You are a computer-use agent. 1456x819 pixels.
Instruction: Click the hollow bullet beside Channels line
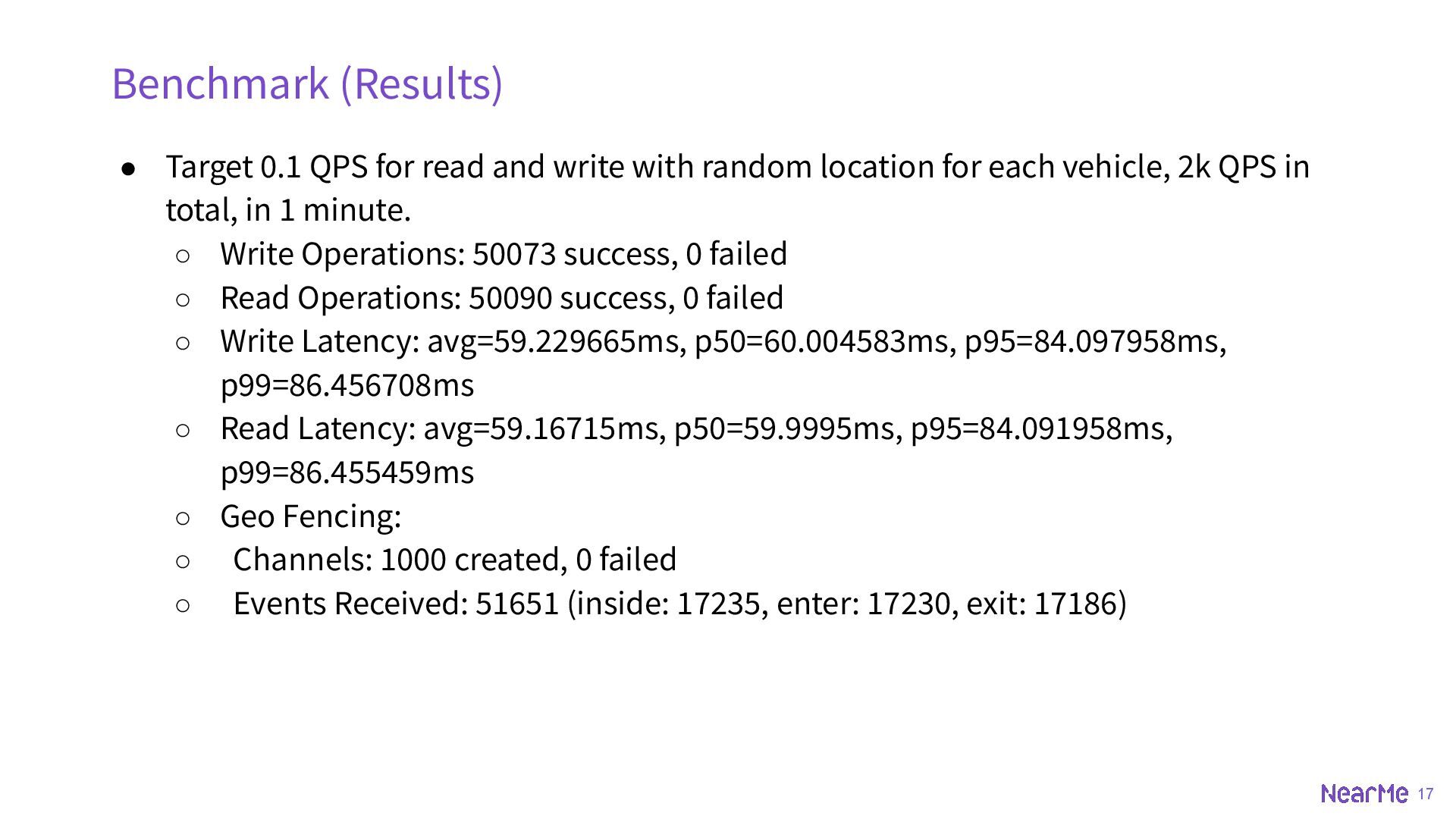click(x=183, y=561)
